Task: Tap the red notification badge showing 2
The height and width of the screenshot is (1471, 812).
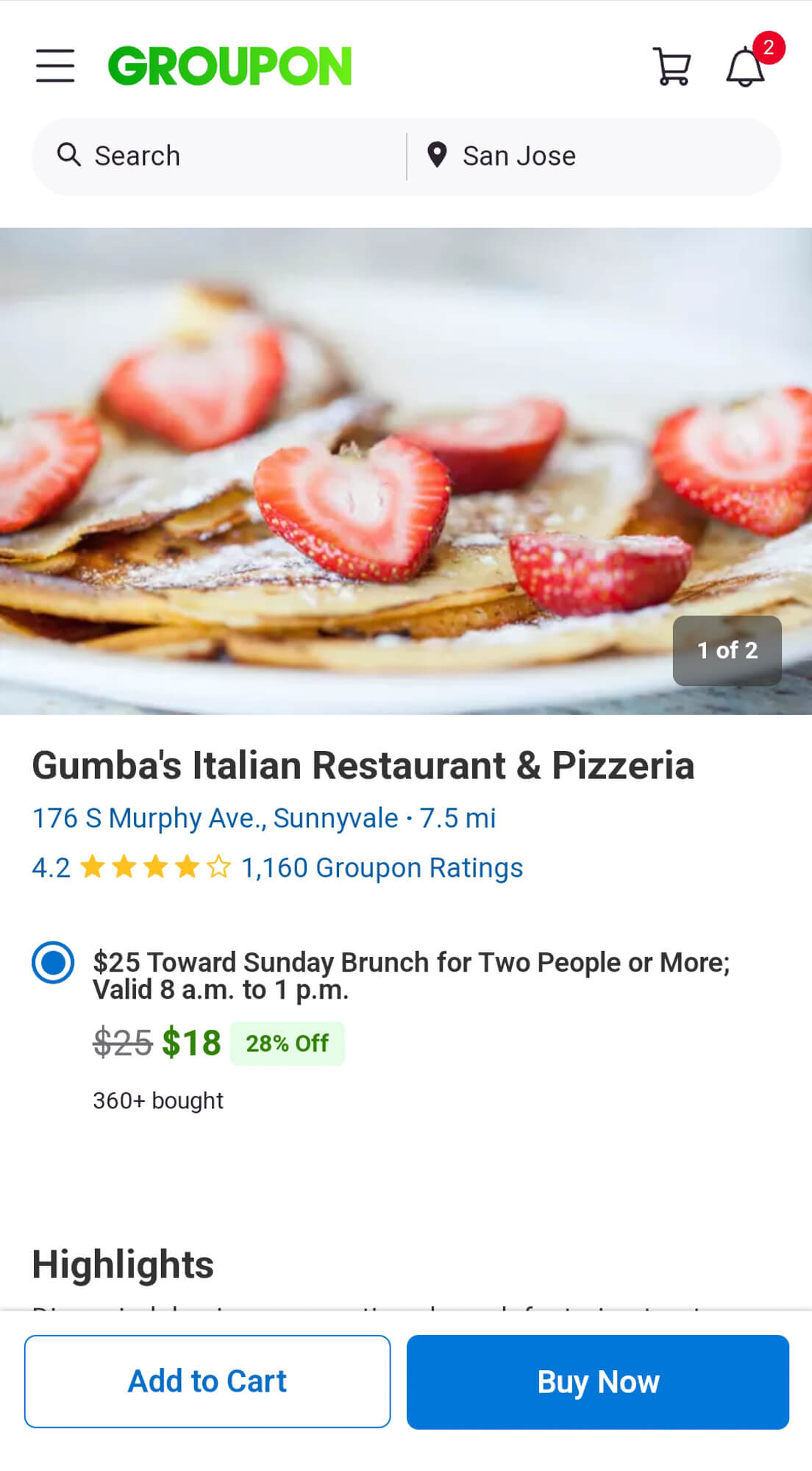Action: coord(769,48)
